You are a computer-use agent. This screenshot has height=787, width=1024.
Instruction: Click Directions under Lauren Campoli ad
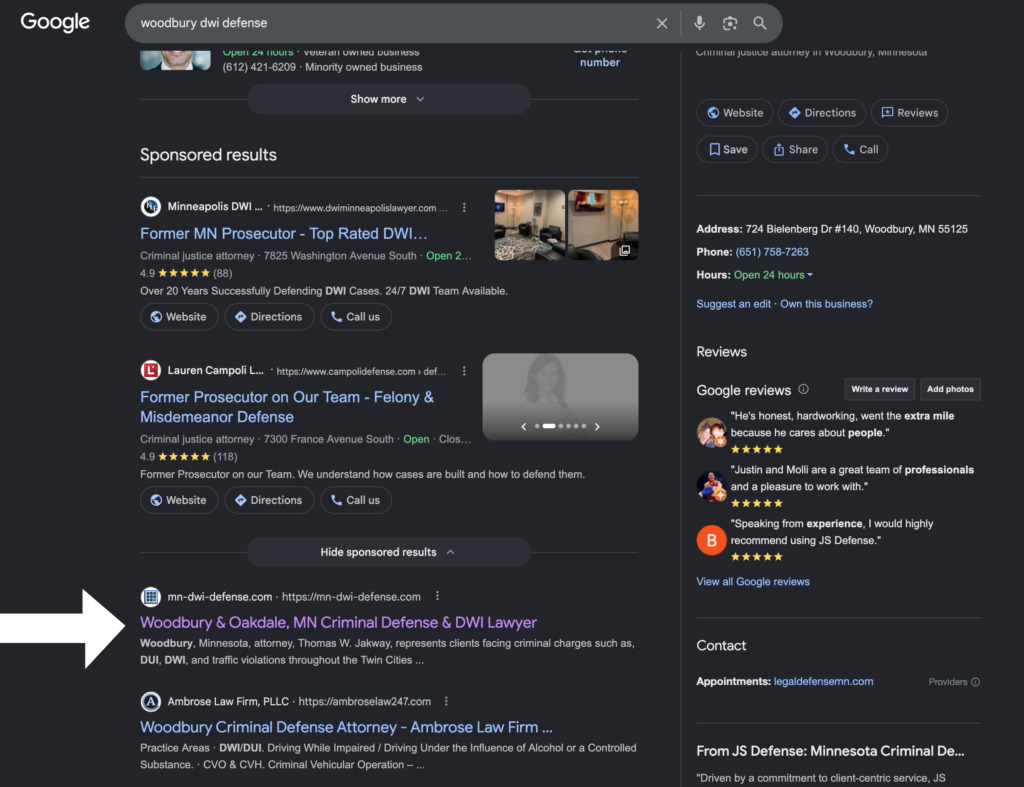click(269, 500)
